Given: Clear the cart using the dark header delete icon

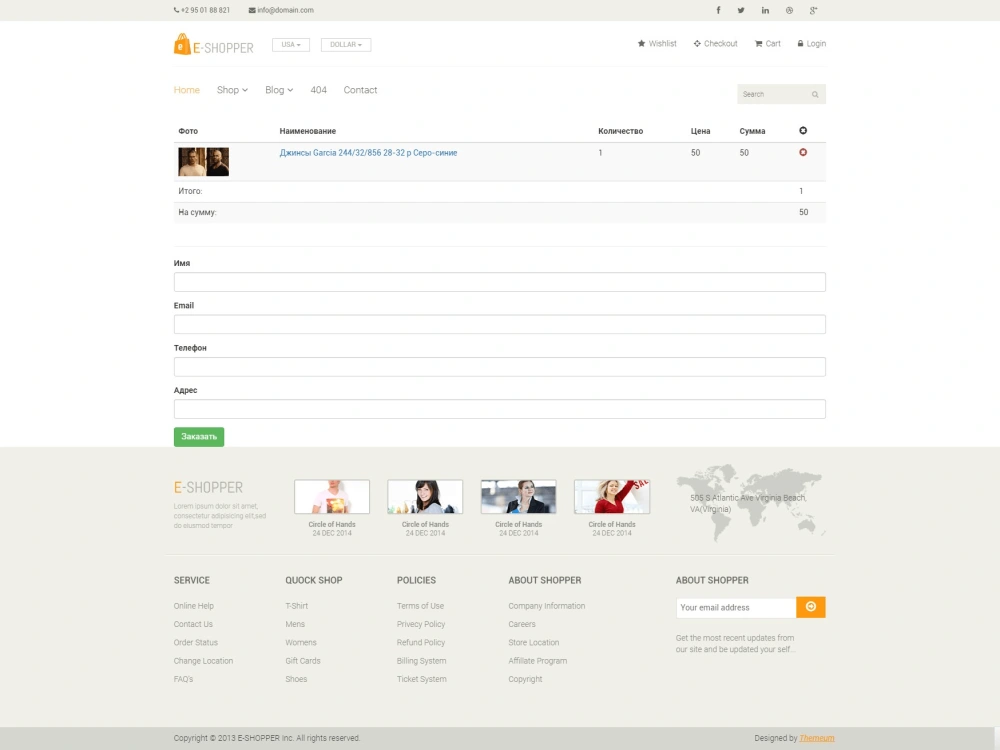Looking at the screenshot, I should click(x=803, y=130).
